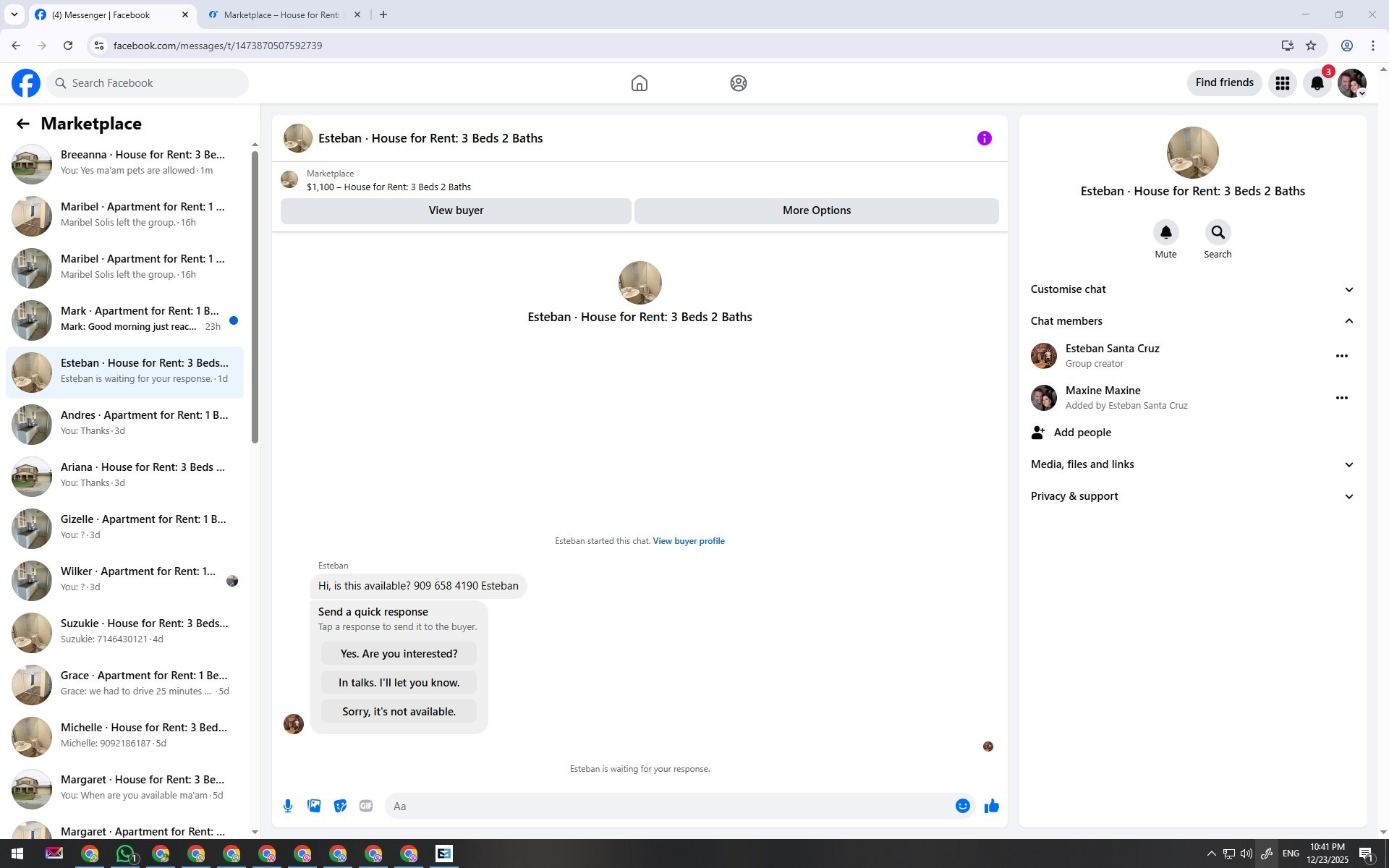This screenshot has width=1389, height=868.
Task: Send a thumbs-up like
Action: 991,806
